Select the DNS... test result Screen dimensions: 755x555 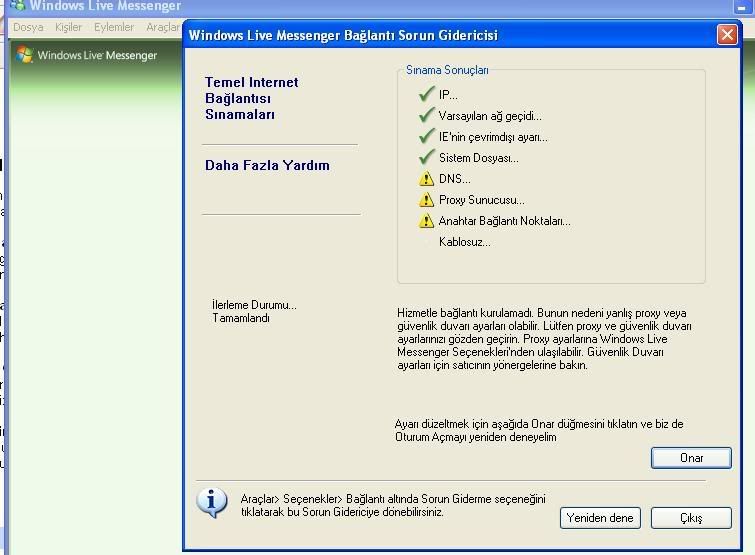(x=455, y=179)
